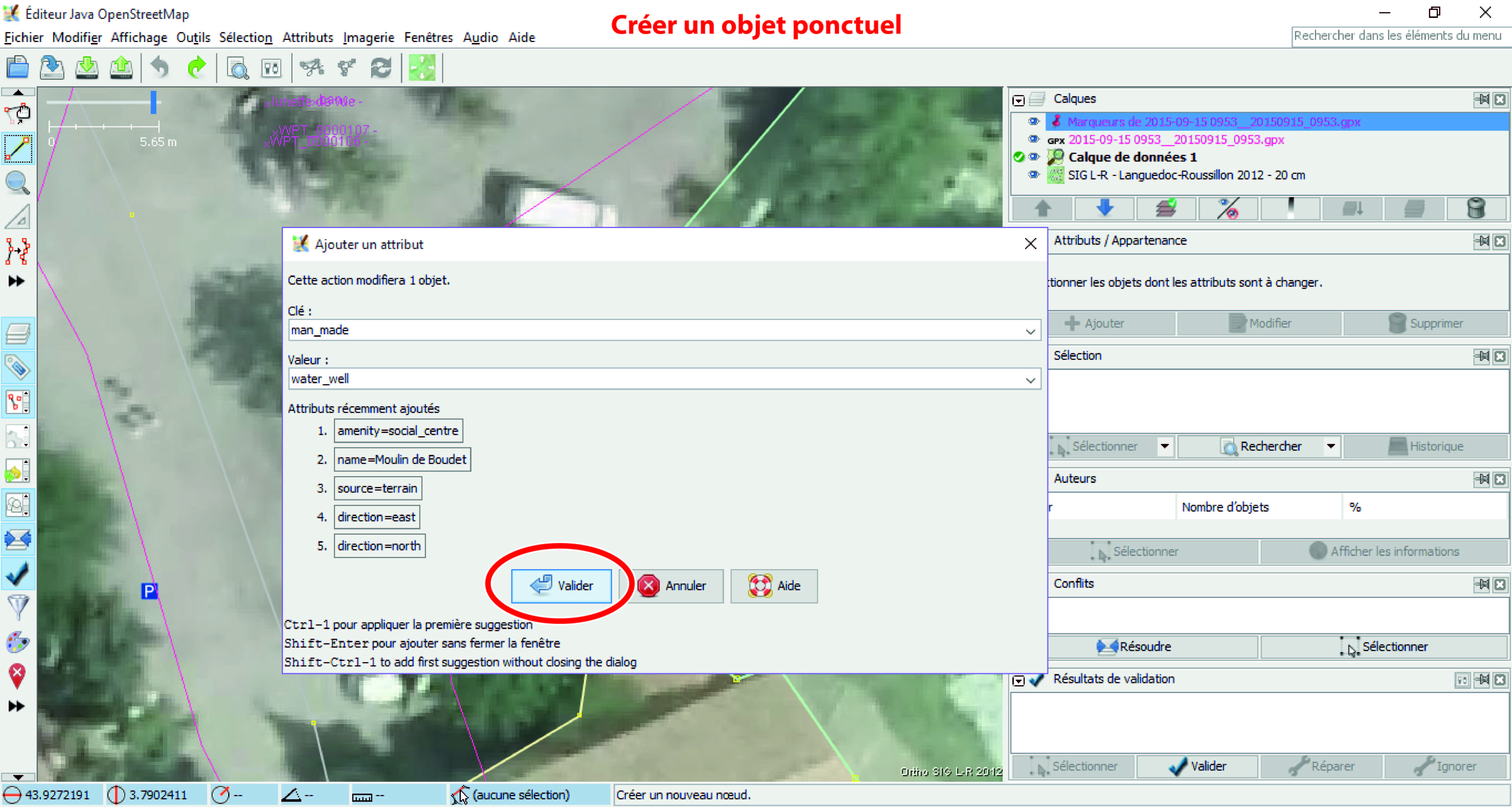
Task: Pin the Calques panel
Action: click(x=1481, y=99)
